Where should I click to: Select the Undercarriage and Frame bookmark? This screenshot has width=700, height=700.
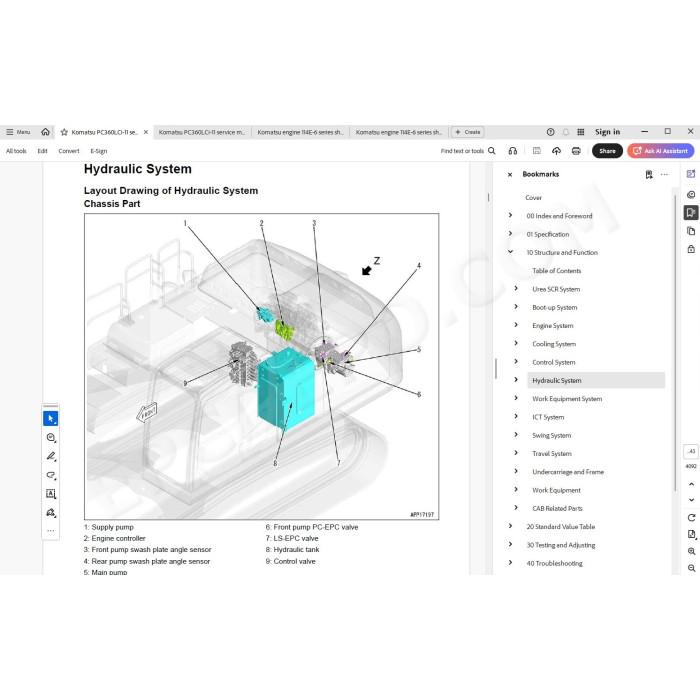[568, 472]
